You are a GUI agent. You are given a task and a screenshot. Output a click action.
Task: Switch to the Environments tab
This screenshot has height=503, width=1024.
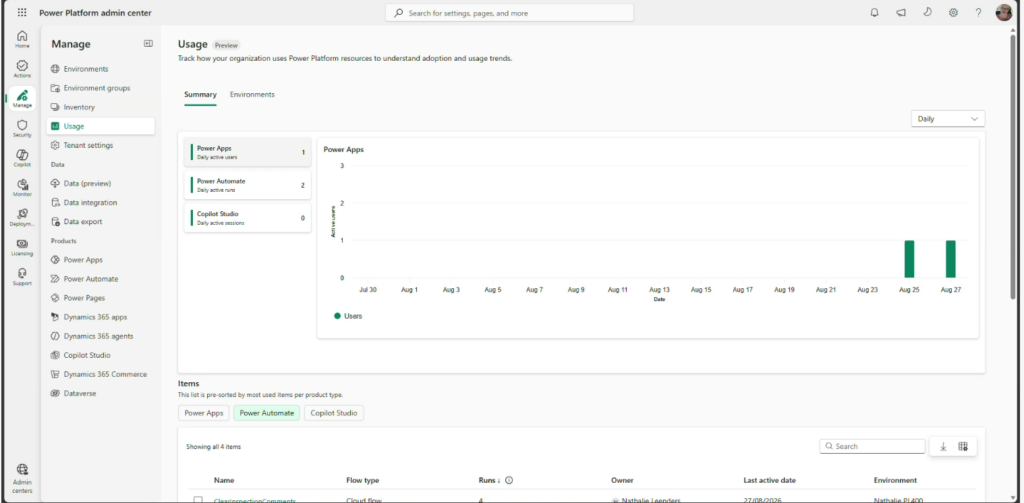[252, 95]
